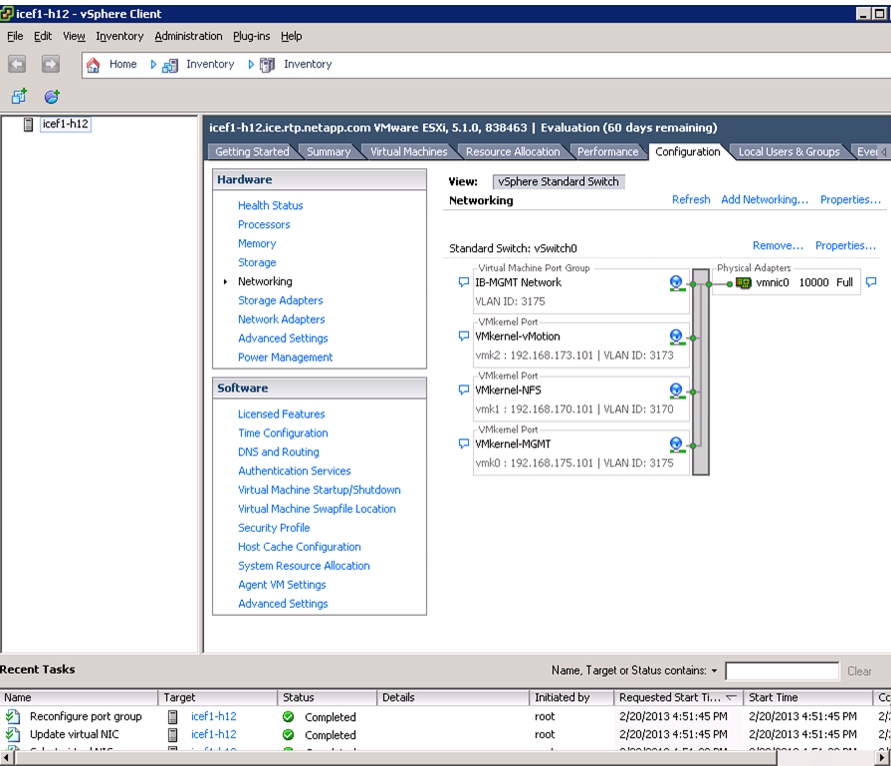Click the forward navigation arrow

tap(51, 64)
